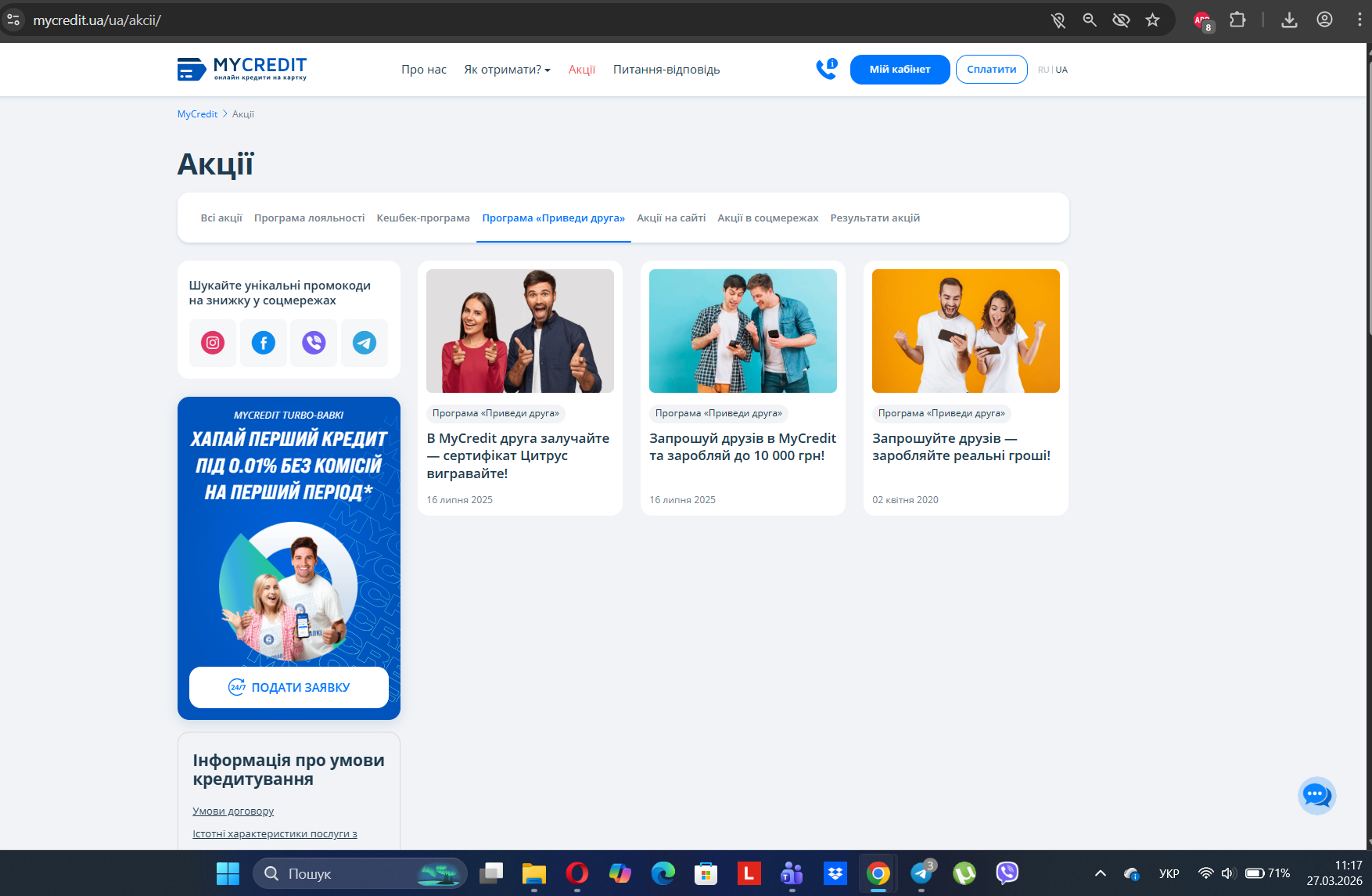Open 'Запрошуйте друзів — заробляйте реальні гроші!' article
The height and width of the screenshot is (896, 1372).
(x=961, y=447)
